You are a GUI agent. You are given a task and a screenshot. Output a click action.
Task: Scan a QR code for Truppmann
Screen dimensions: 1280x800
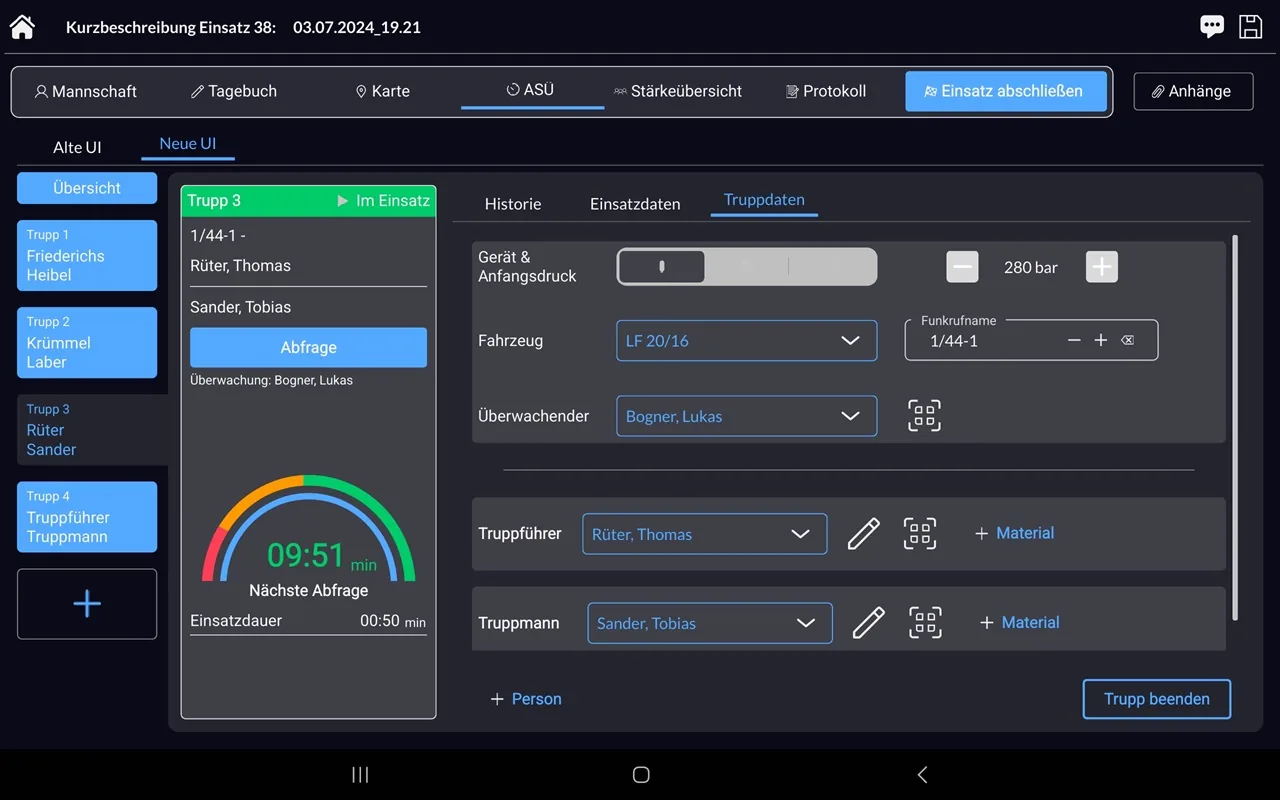coord(925,623)
